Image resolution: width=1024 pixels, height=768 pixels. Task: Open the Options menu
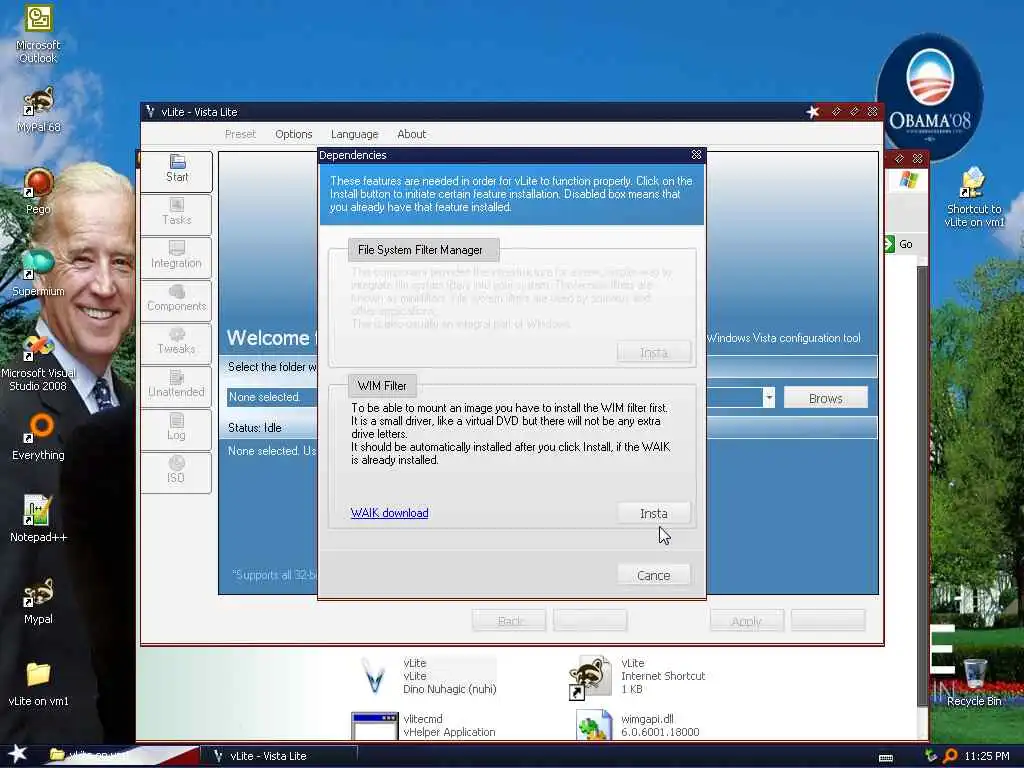pos(294,134)
